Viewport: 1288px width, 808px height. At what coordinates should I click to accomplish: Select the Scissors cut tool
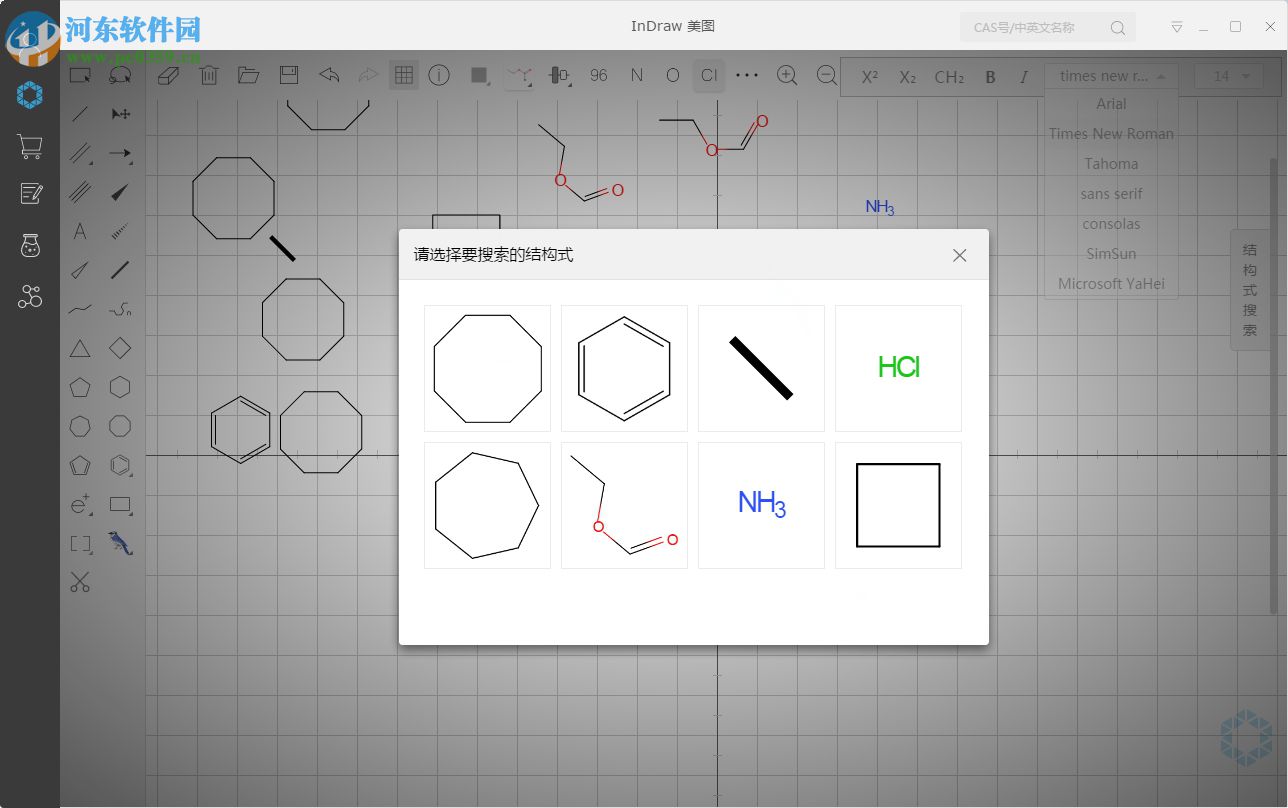[x=80, y=581]
